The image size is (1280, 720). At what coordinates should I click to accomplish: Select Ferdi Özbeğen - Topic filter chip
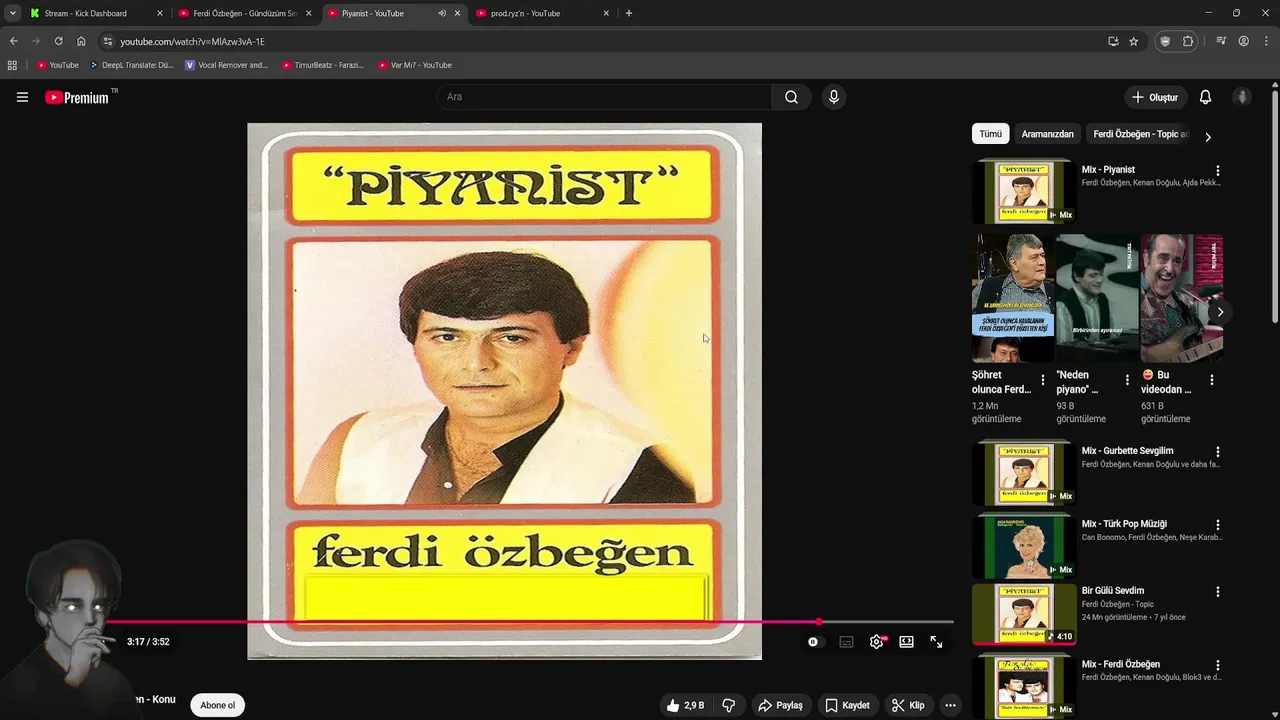(1140, 134)
